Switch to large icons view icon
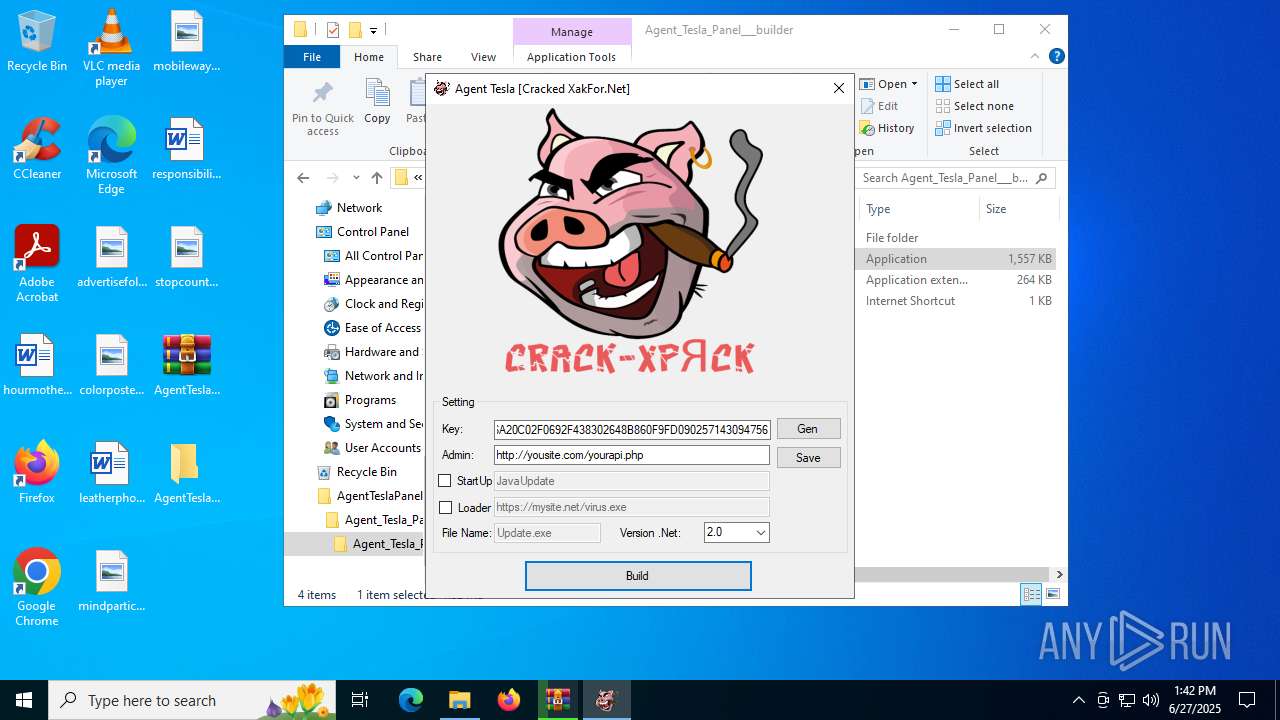 1052,595
